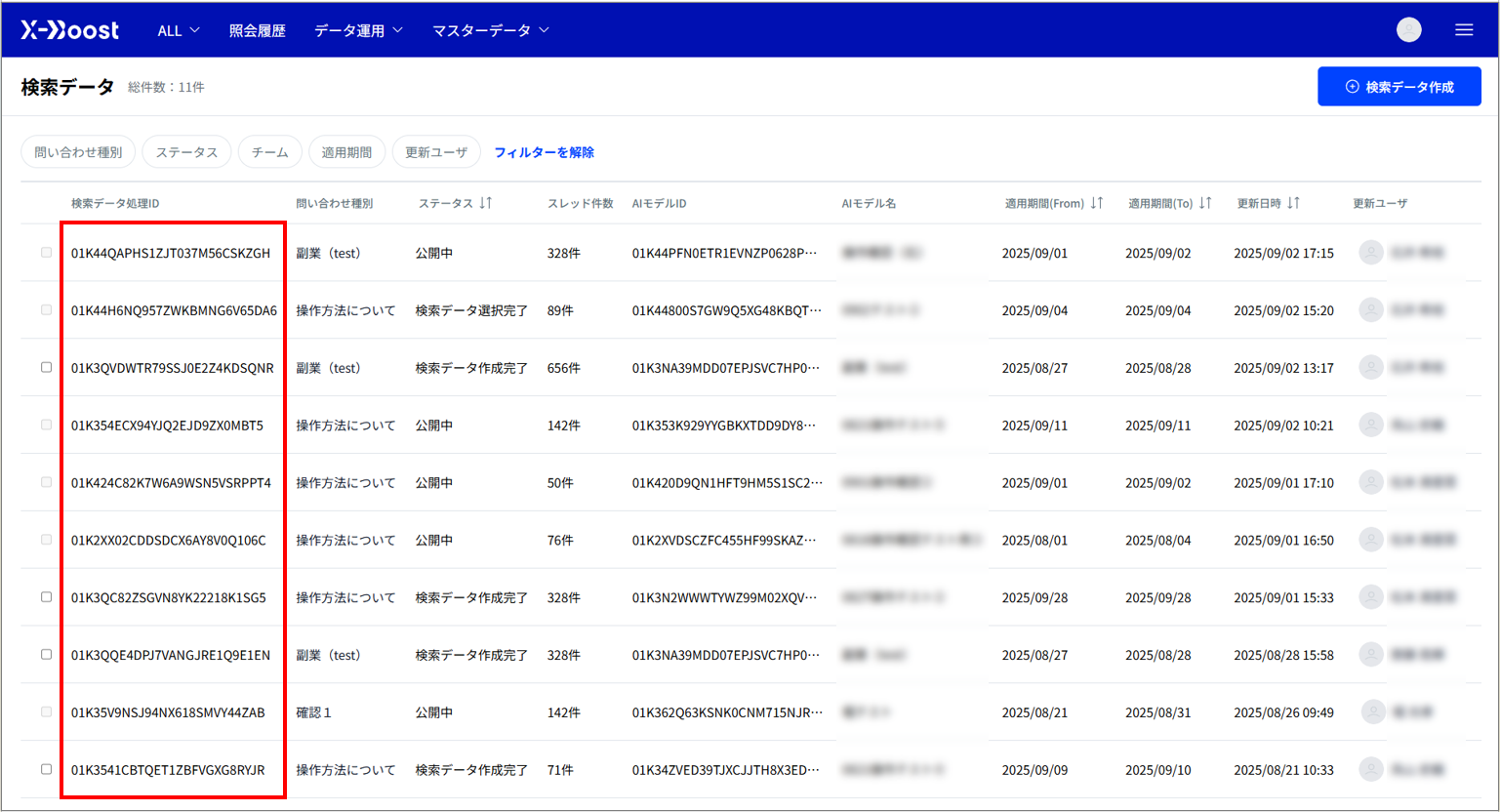Check the box for row 01K3QC82ZSGVN8YK22218K1SG5
Screen dimensions: 1500x812
[x=46, y=597]
